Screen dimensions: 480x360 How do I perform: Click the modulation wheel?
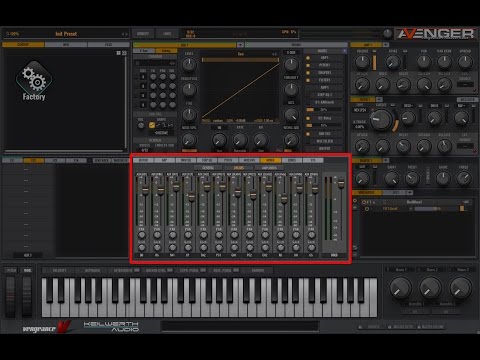click(27, 296)
